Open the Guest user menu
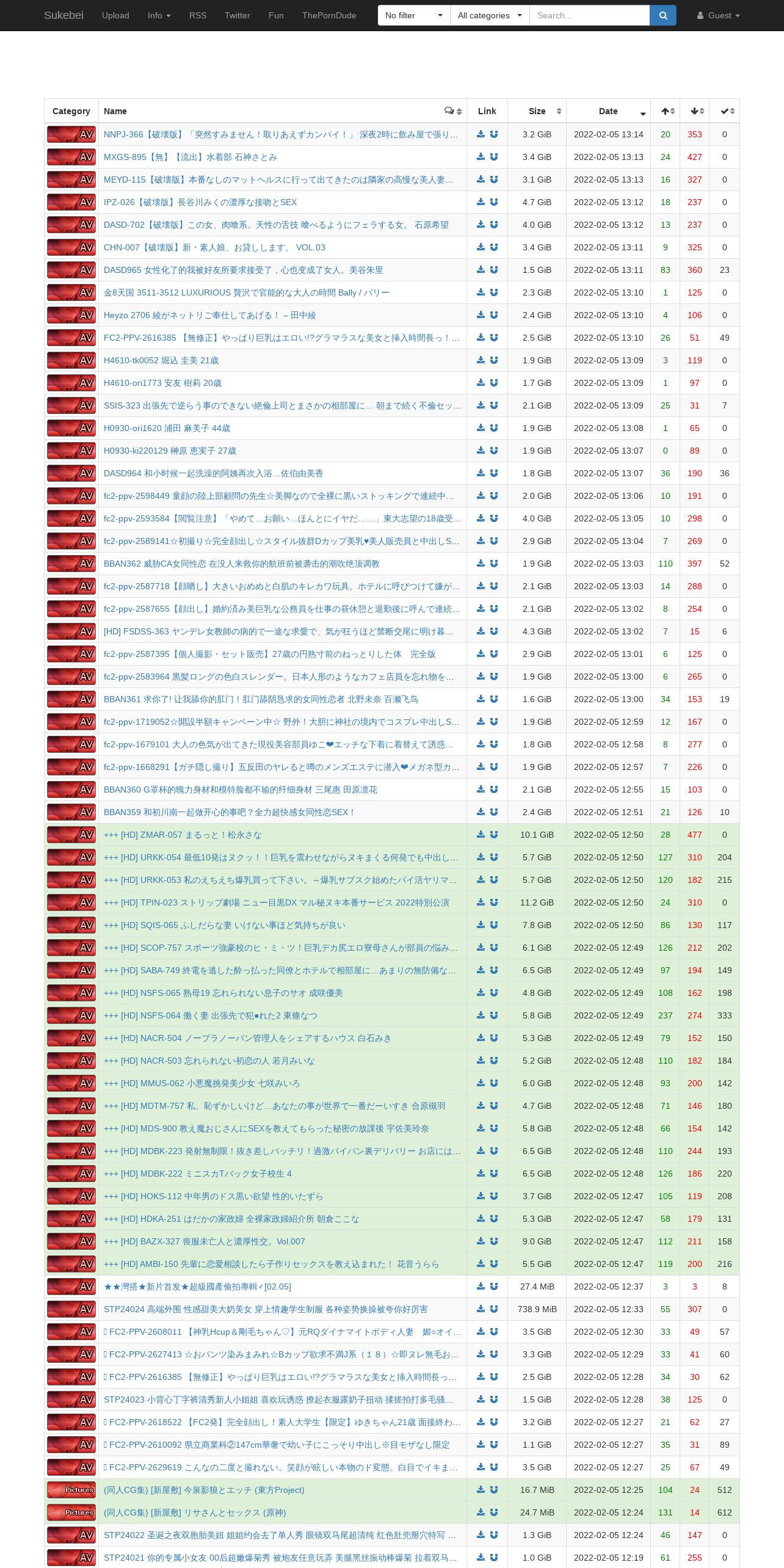The width and height of the screenshot is (784, 1568). pyautogui.click(x=719, y=15)
